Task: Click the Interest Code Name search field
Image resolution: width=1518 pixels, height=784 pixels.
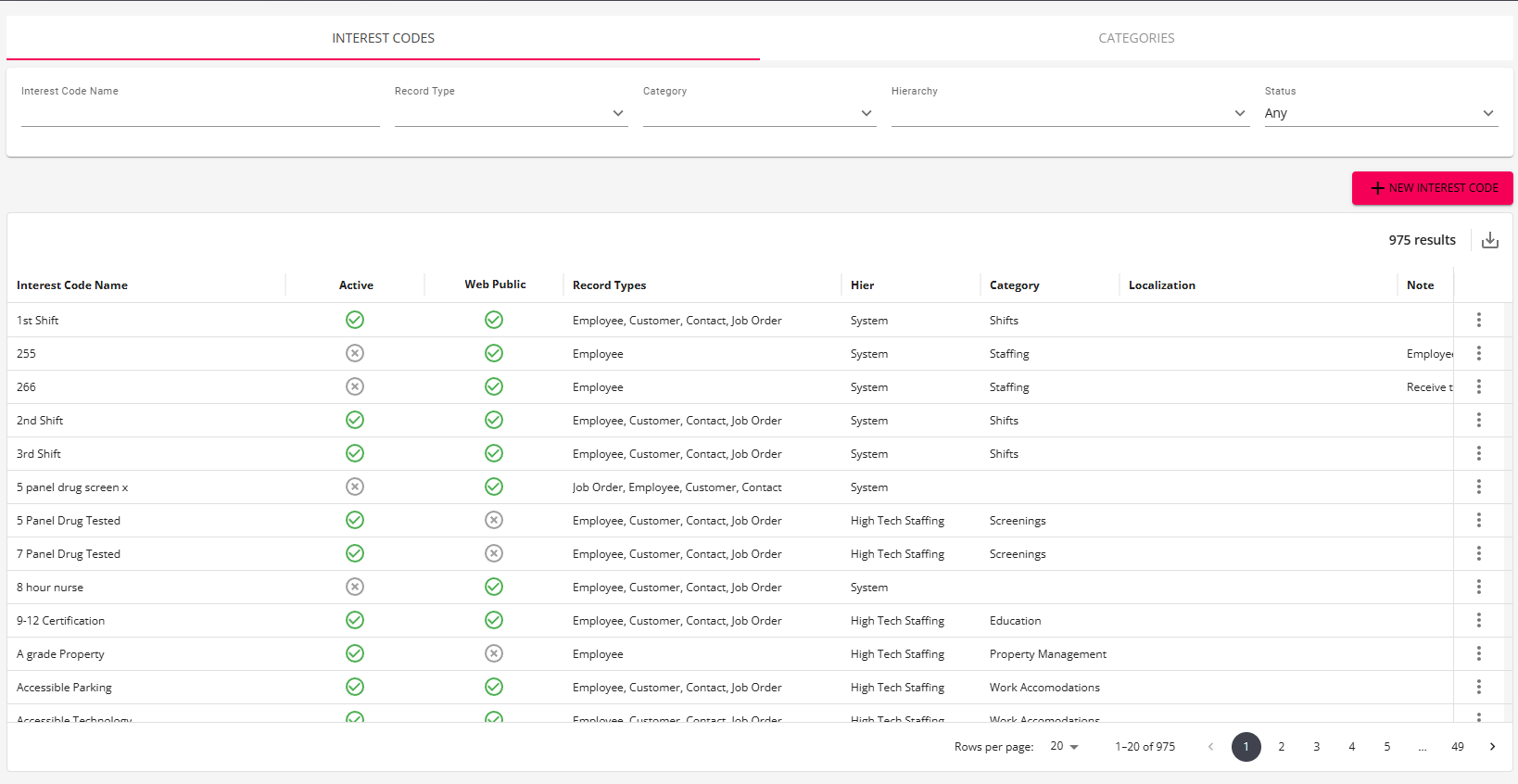Action: point(200,113)
